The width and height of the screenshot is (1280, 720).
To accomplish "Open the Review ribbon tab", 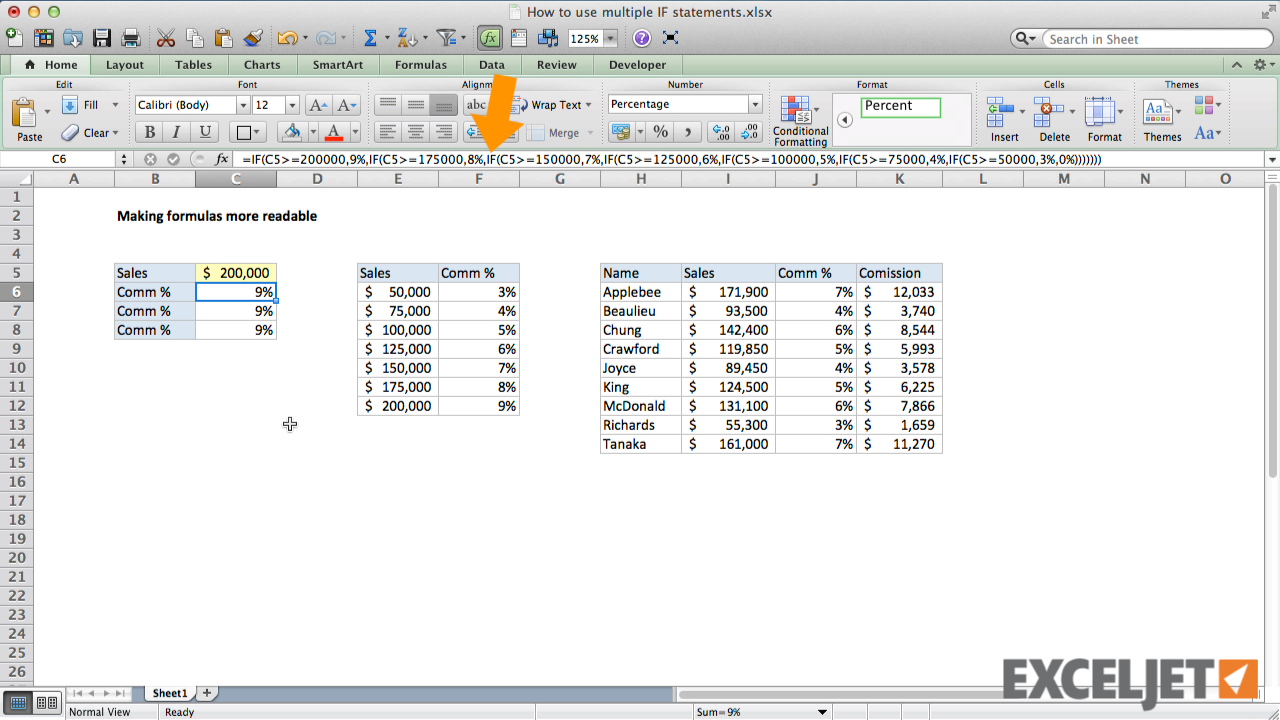I will [x=556, y=65].
